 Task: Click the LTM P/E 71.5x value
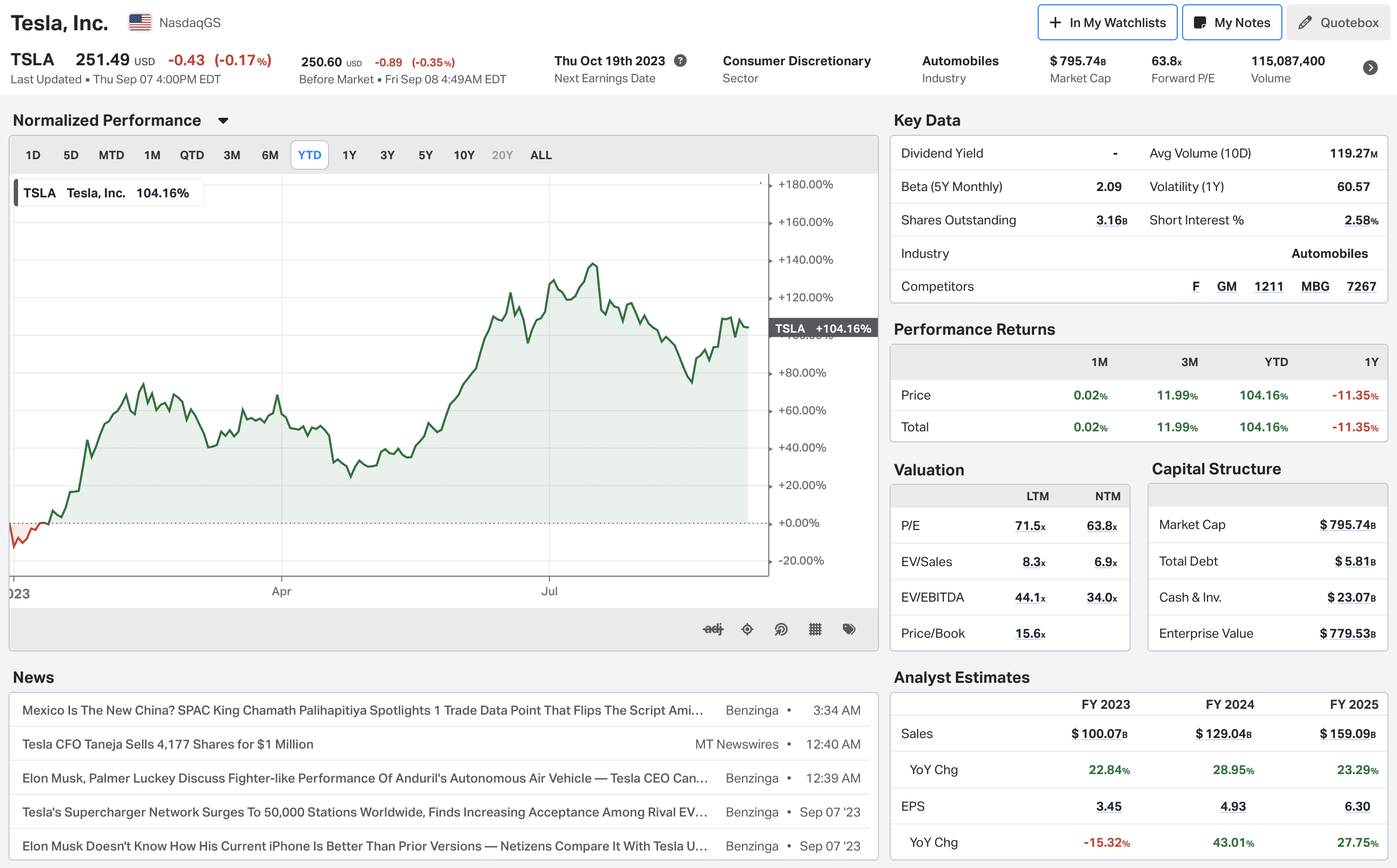1030,526
